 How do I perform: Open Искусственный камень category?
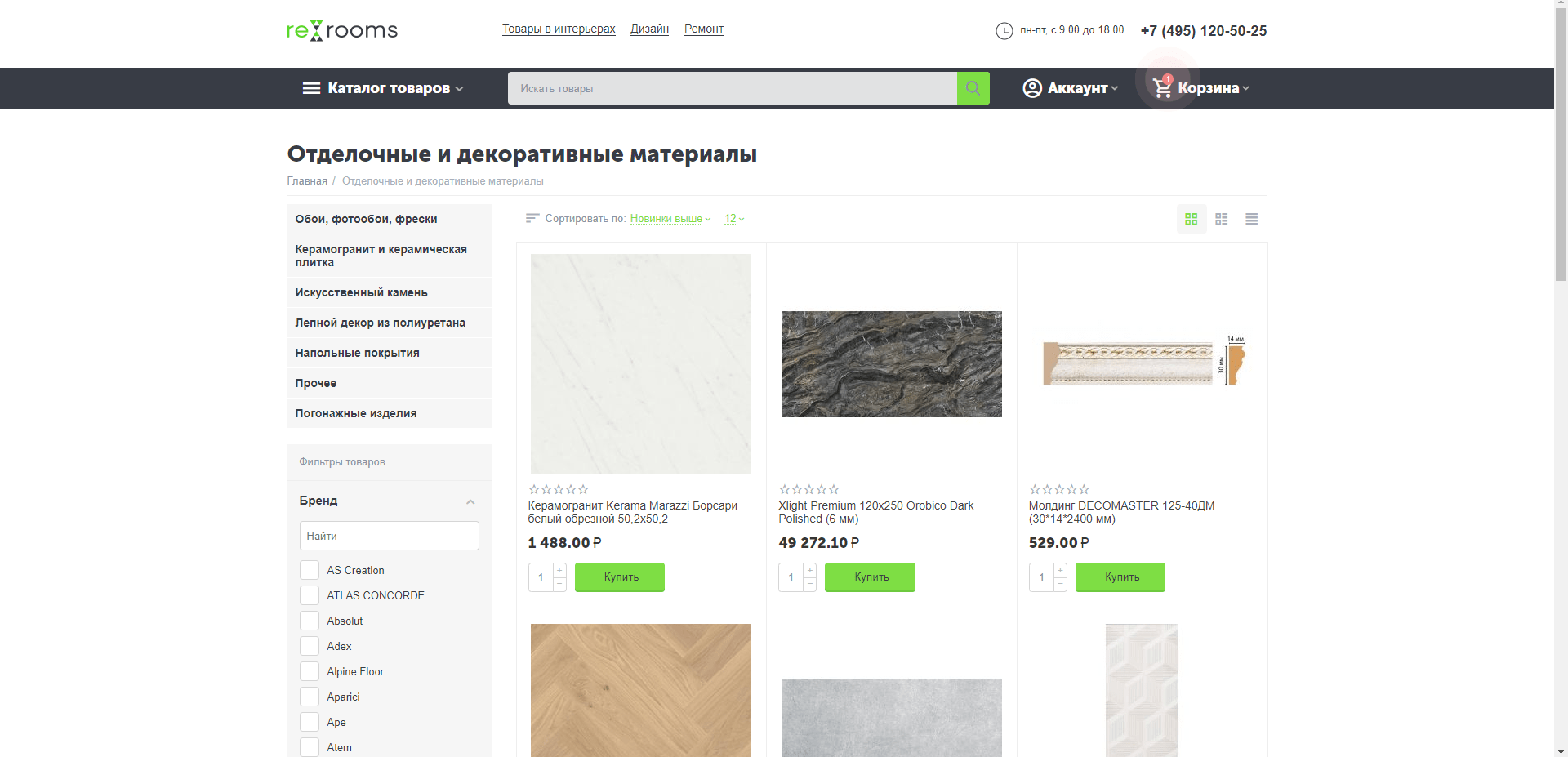point(390,292)
